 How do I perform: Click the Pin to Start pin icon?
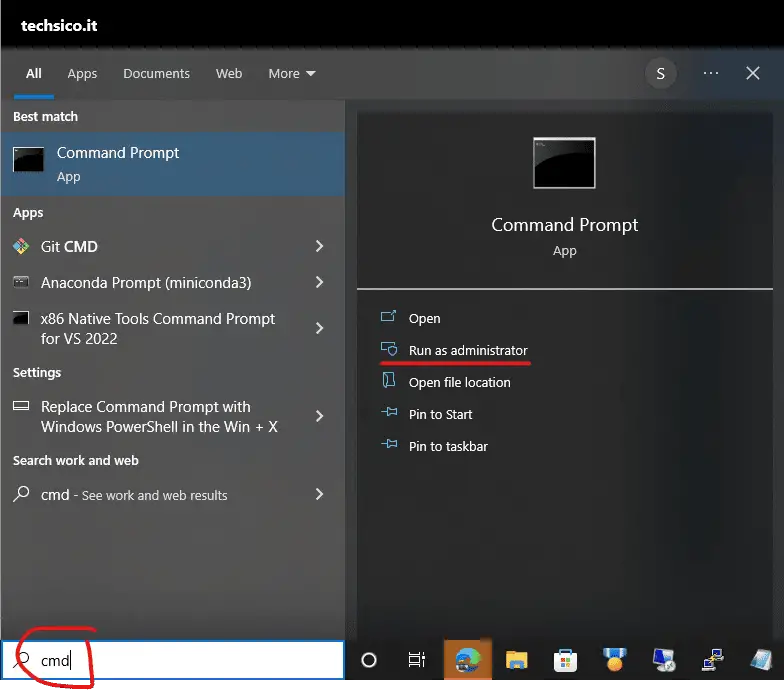389,412
